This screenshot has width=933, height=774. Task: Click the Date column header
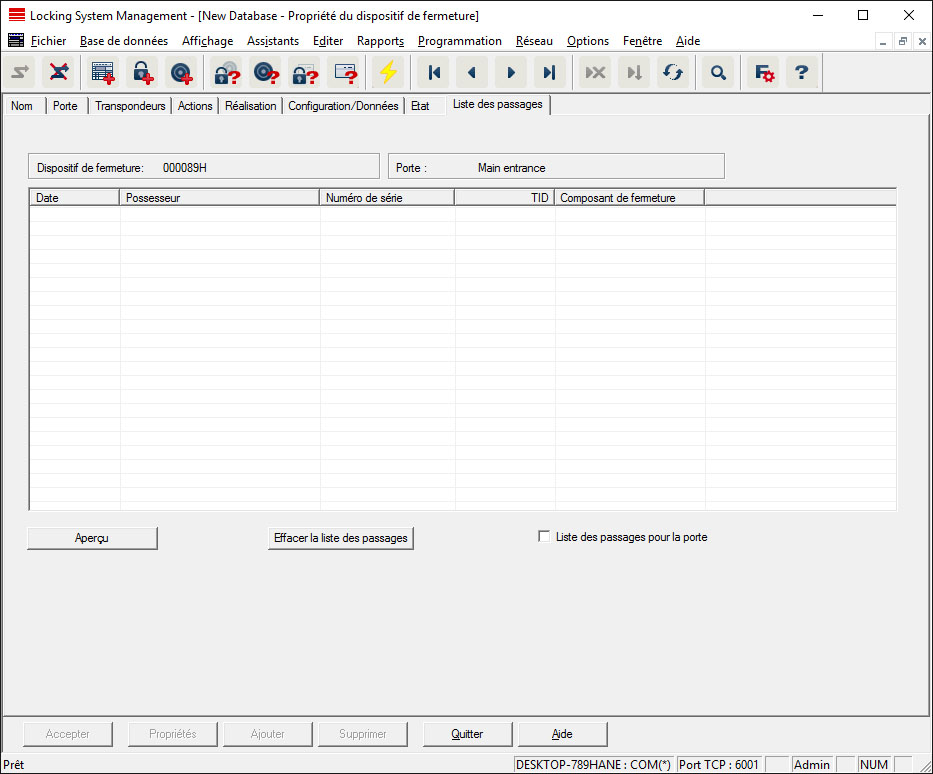pos(74,198)
